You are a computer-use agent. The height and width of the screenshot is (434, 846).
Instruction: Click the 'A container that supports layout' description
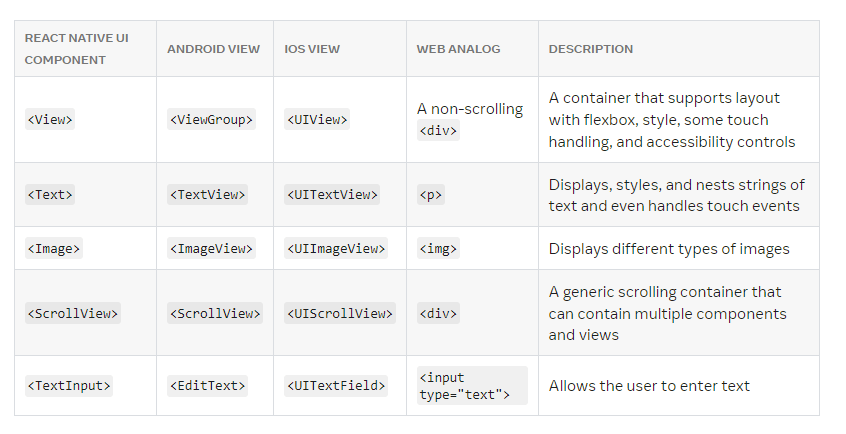pyautogui.click(x=672, y=120)
